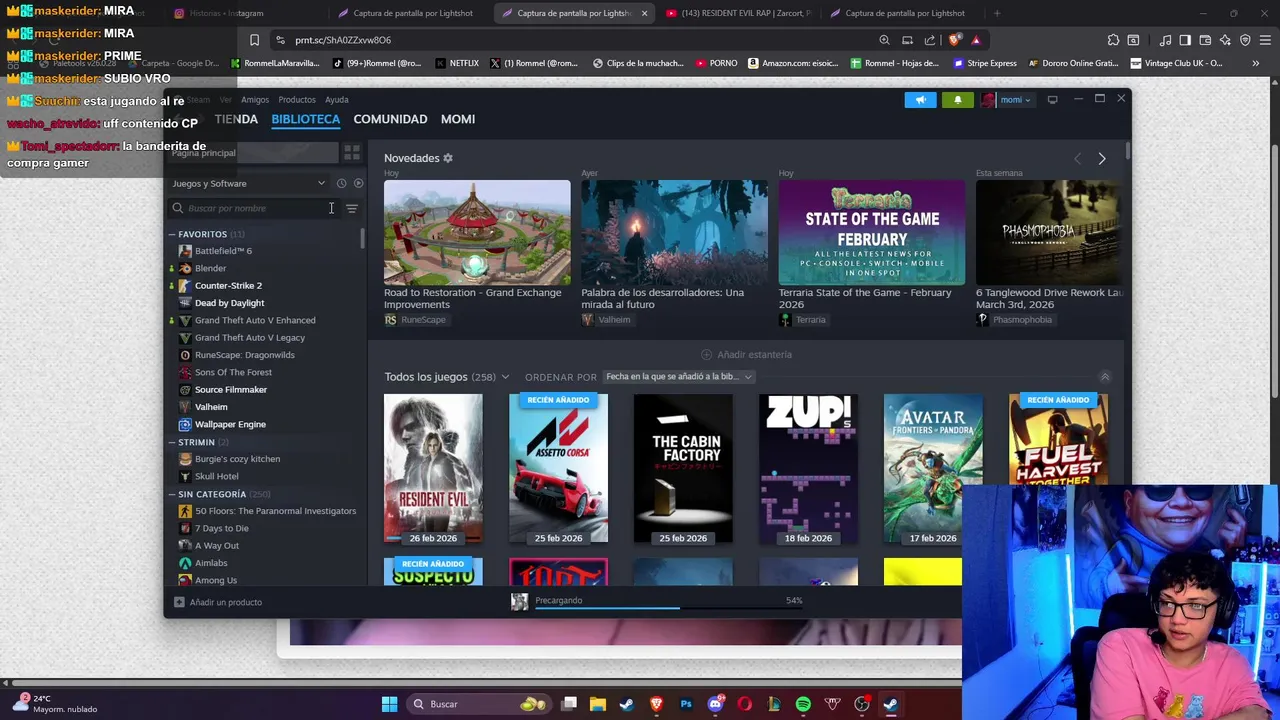1280x720 pixels.
Task: Collapse the SIN CATEGORÍA category
Action: 172,494
